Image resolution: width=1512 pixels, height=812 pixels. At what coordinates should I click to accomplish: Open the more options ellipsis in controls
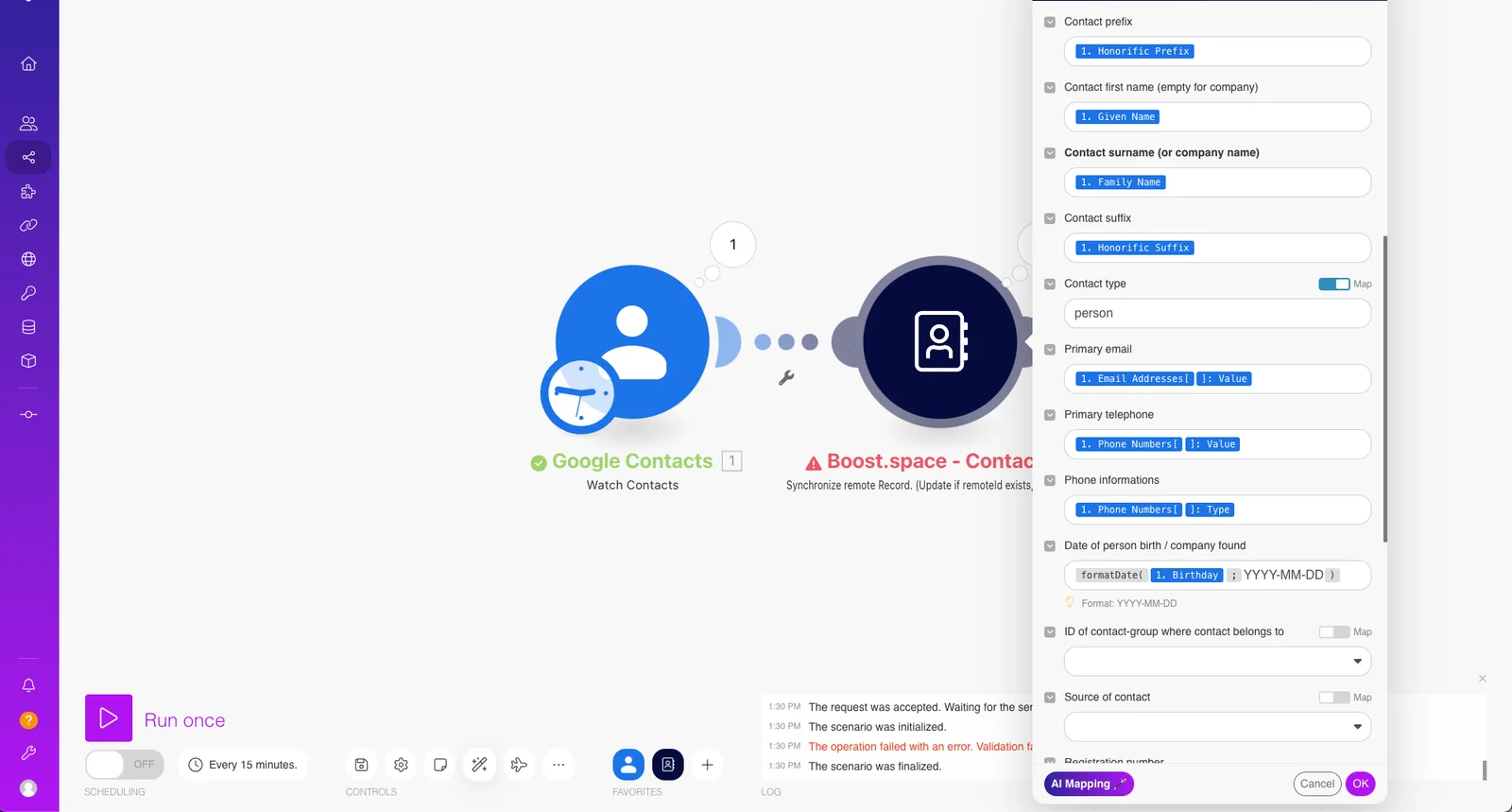(x=558, y=765)
